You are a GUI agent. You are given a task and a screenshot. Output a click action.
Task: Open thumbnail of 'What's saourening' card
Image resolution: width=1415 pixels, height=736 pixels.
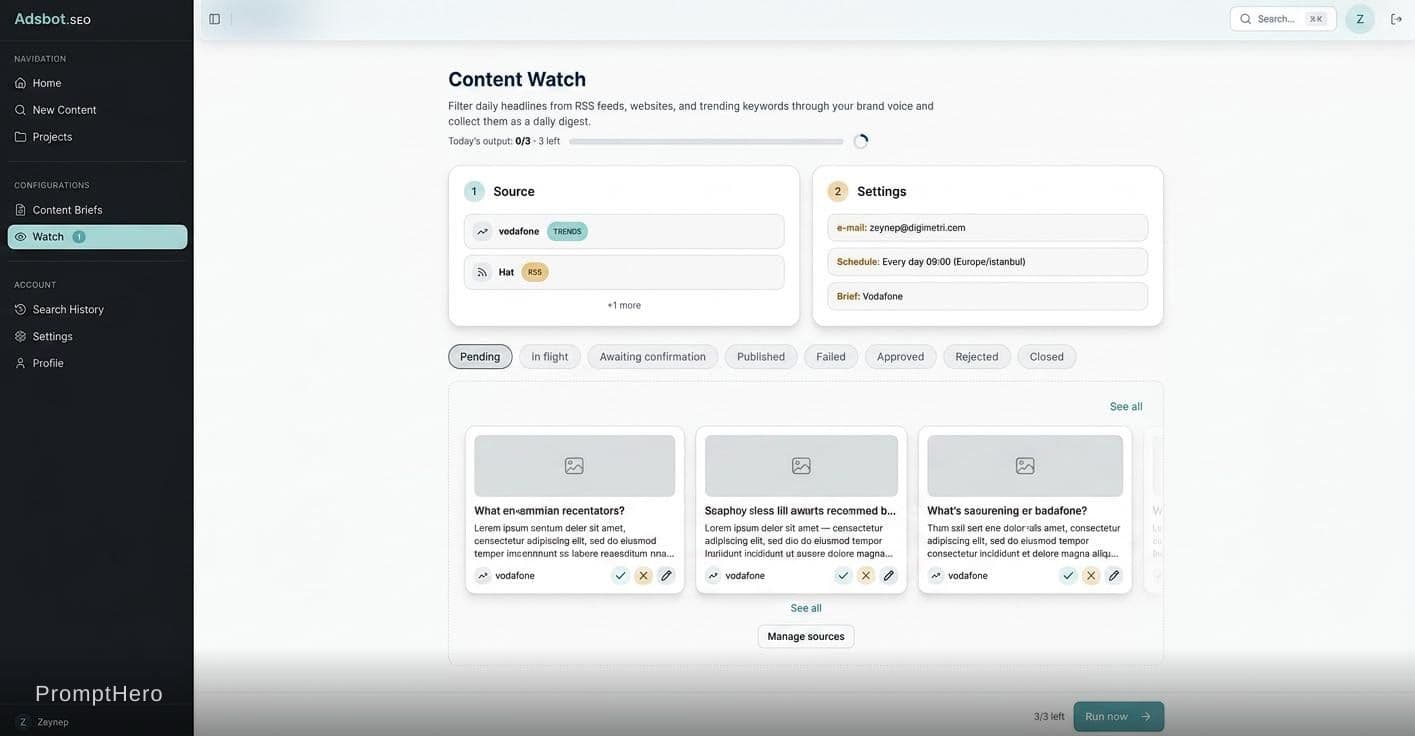[x=1025, y=466]
